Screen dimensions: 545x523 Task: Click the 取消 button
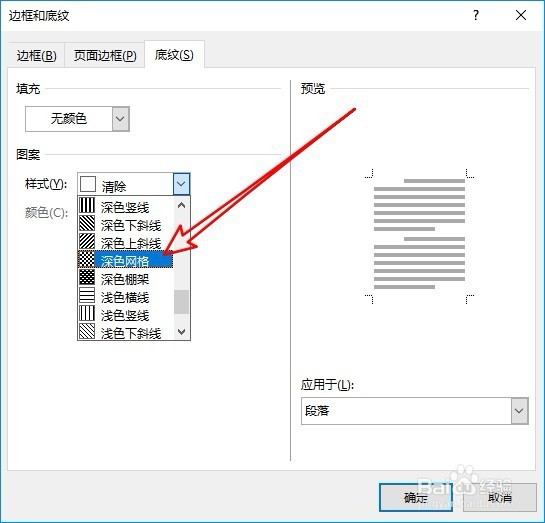pyautogui.click(x=500, y=497)
